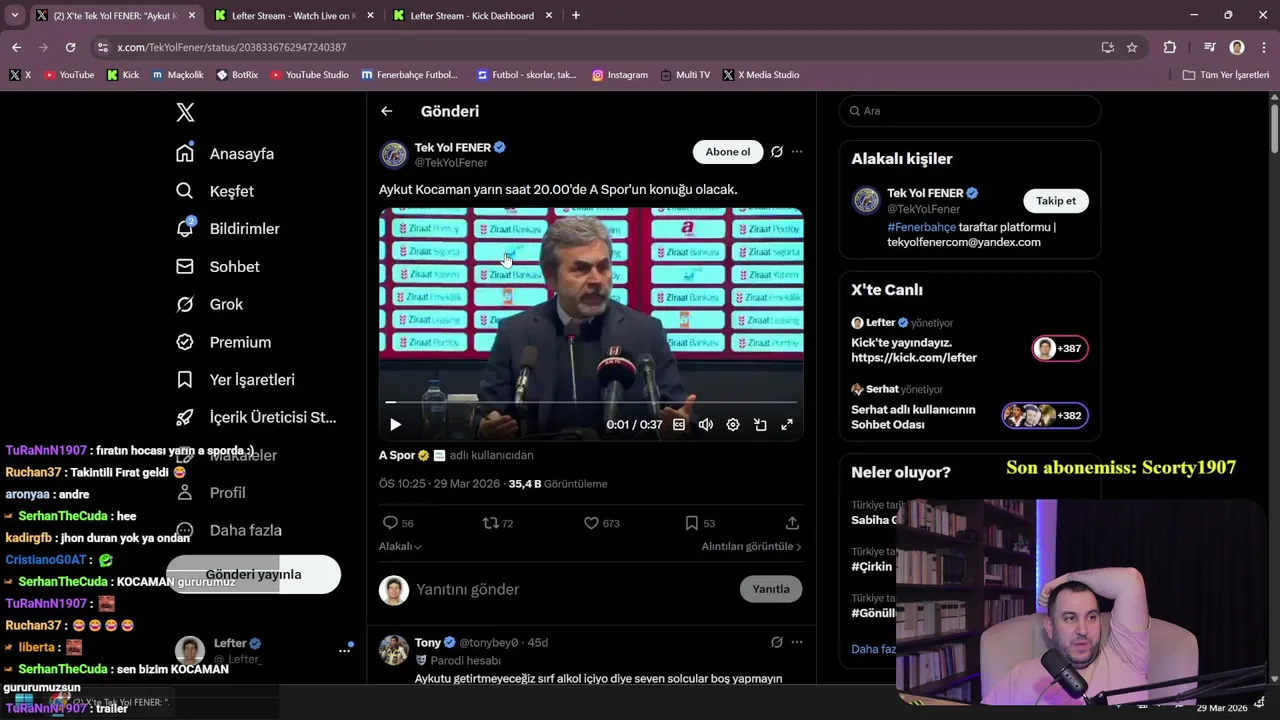1280x720 pixels.
Task: Click Gönderi yayınla button
Action: 253,575
